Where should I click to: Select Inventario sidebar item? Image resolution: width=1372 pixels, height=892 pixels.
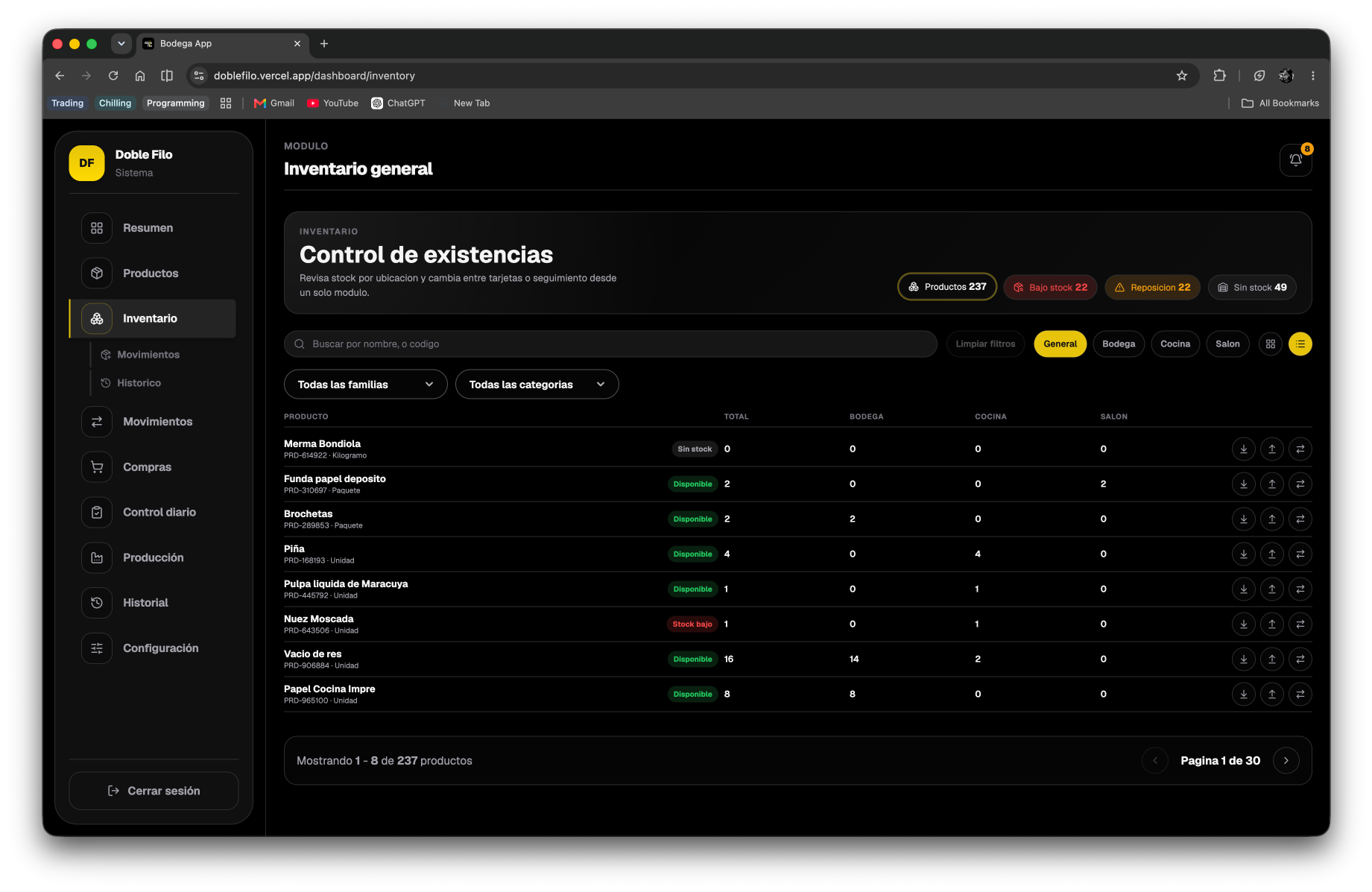(154, 319)
